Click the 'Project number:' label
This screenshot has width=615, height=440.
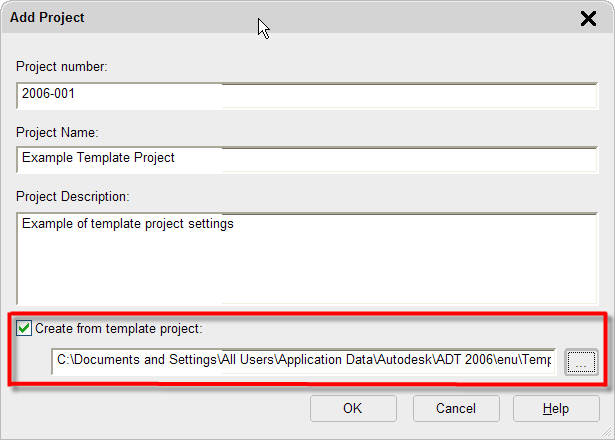click(x=61, y=67)
